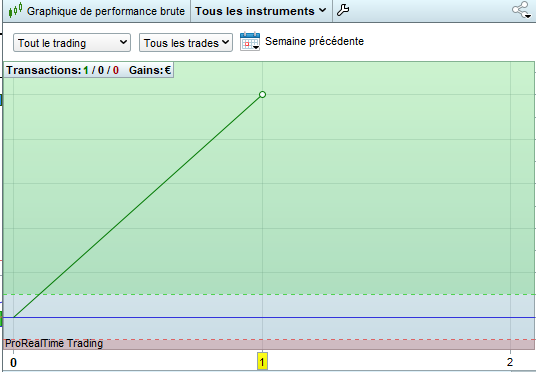Click the yellow '1' axis marker
536x372 pixels.
click(262, 362)
